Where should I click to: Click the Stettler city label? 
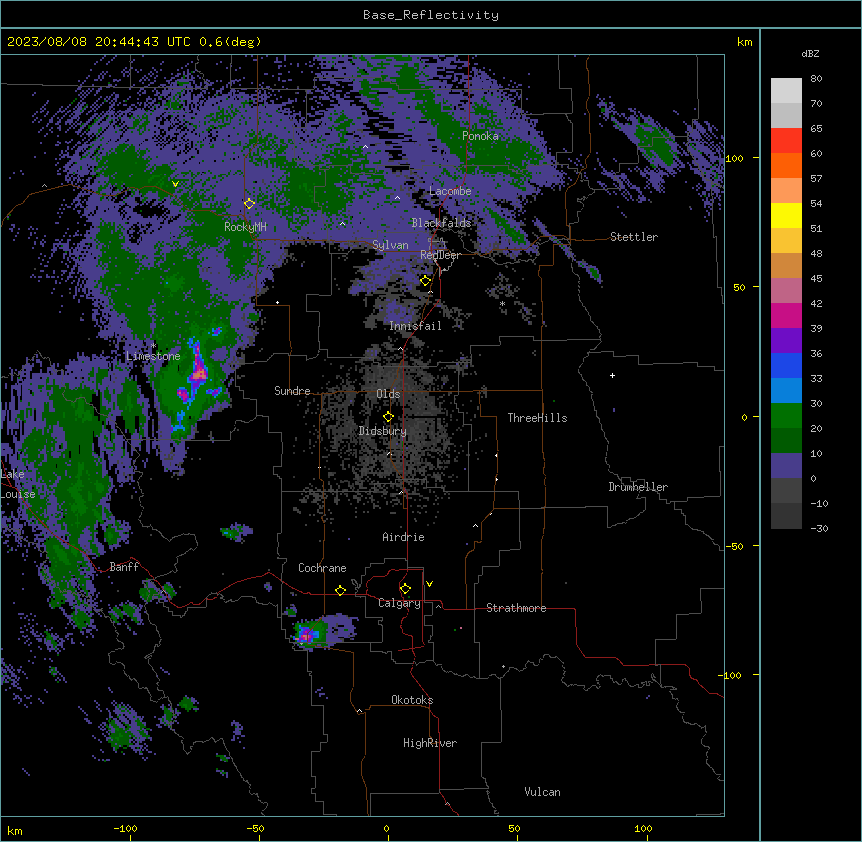634,237
